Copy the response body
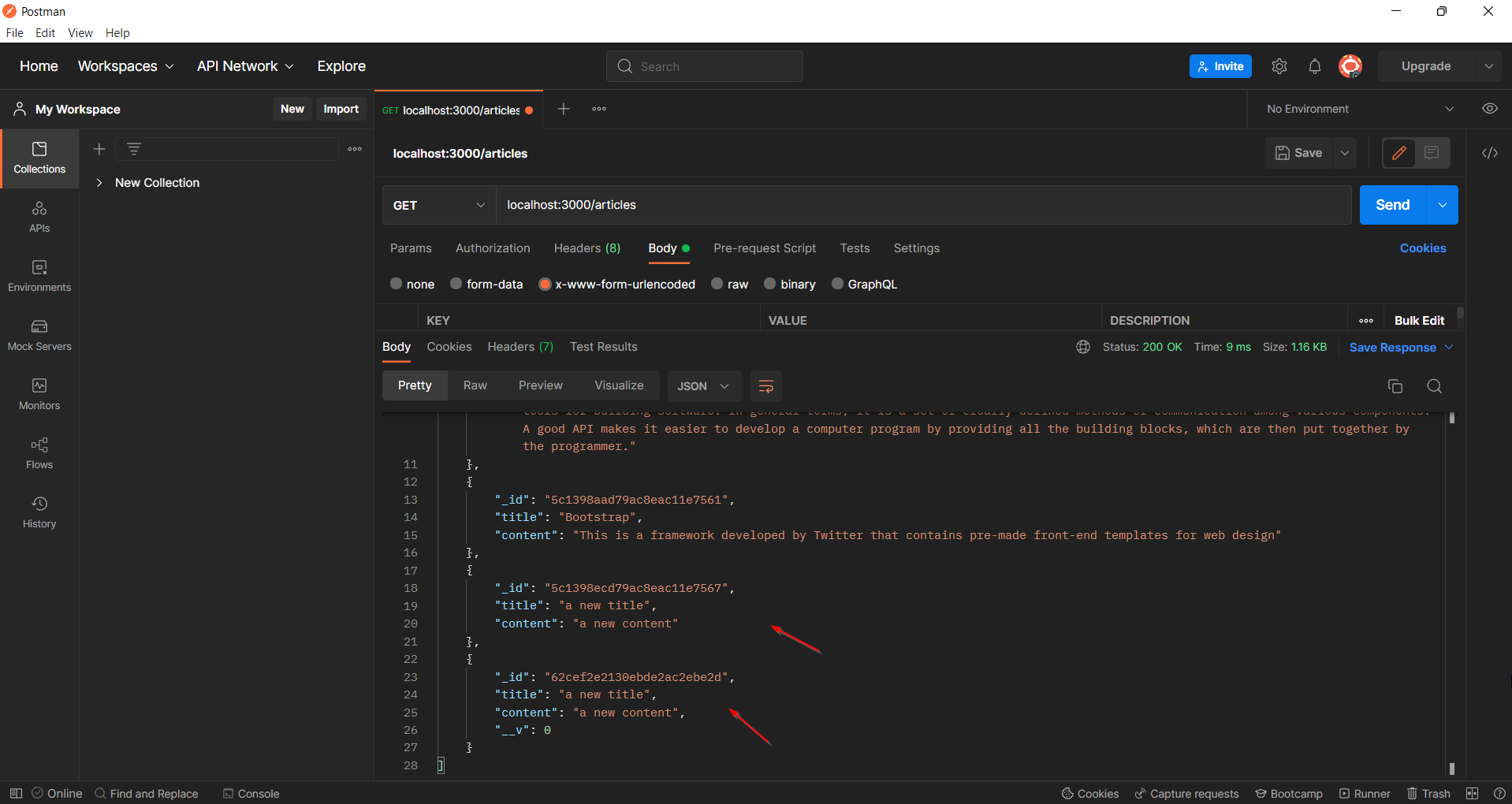Screen dimensions: 1512x804 tap(1395, 386)
